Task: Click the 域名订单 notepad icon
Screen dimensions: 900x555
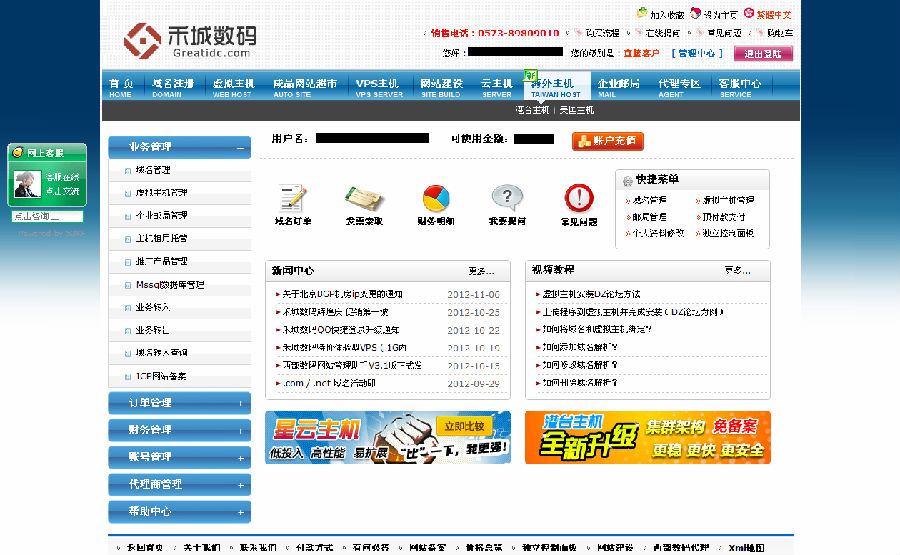Action: (x=292, y=197)
